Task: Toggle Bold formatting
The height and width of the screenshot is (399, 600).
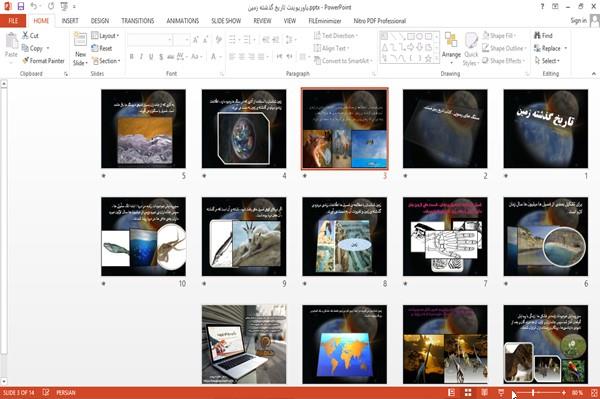Action: click(131, 57)
